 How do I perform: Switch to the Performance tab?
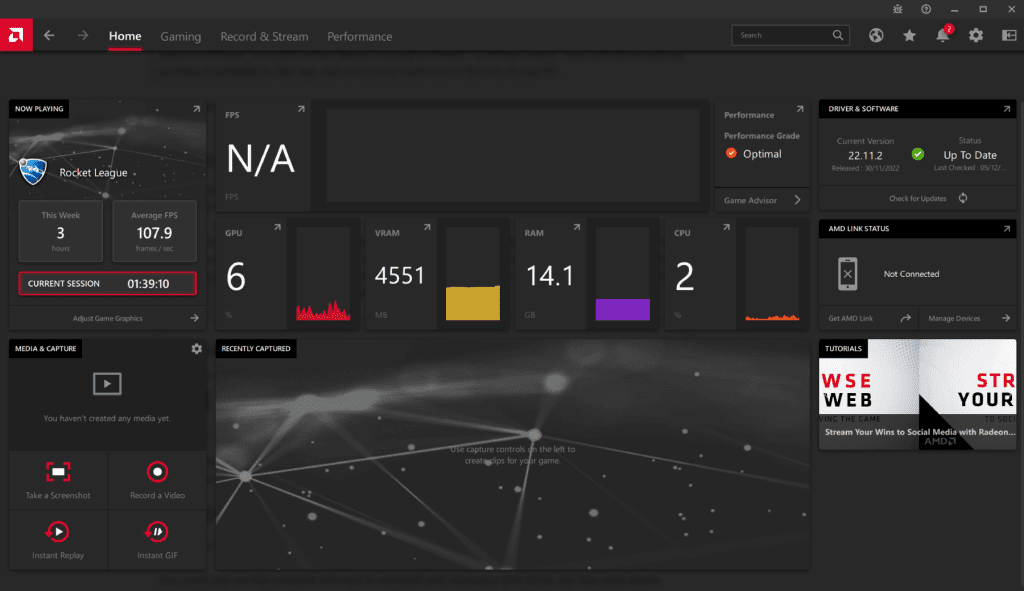[x=360, y=37]
